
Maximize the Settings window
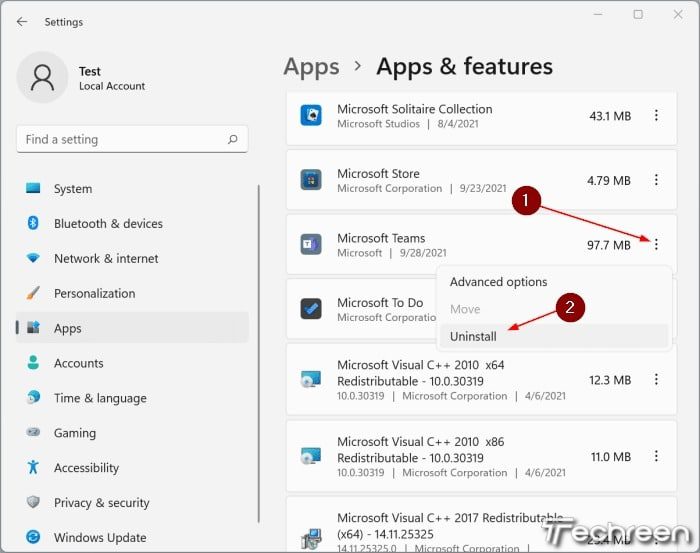click(x=638, y=15)
